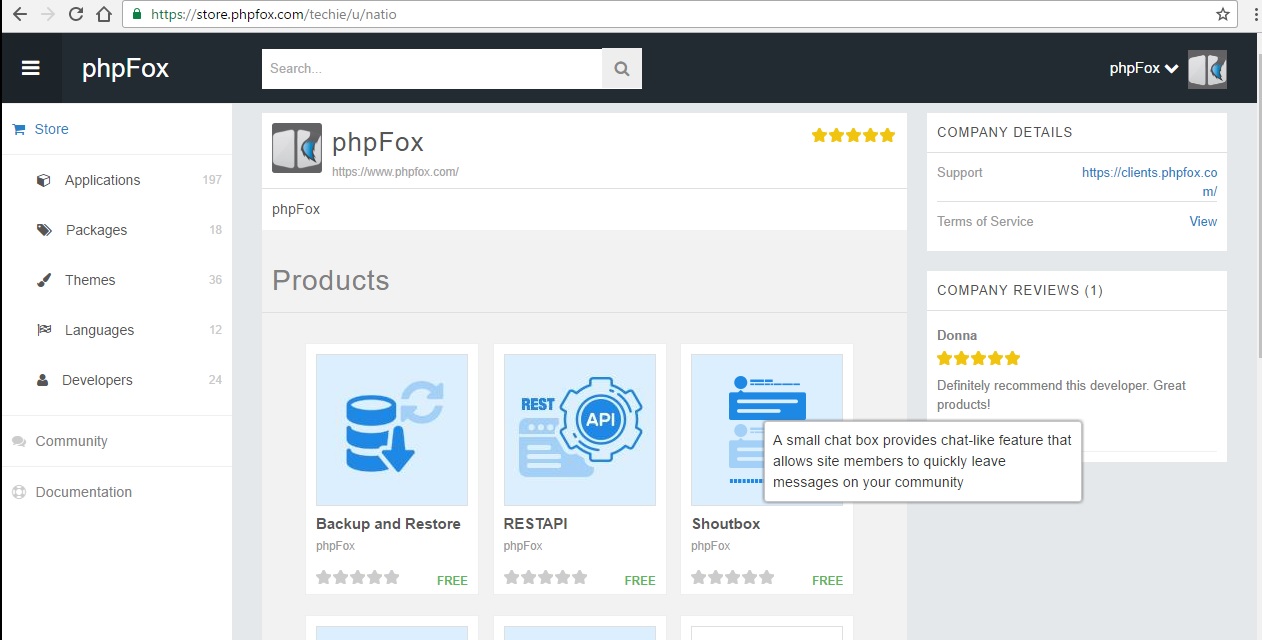Open Chrome's three-dot menu

point(1254,14)
